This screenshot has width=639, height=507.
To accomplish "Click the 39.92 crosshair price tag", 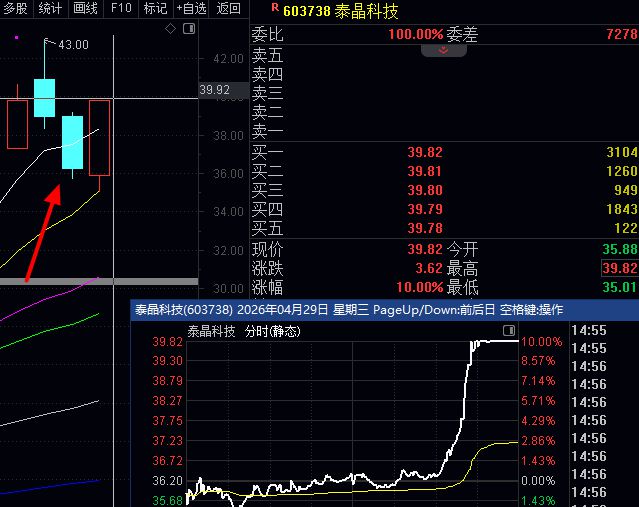I will coord(223,90).
